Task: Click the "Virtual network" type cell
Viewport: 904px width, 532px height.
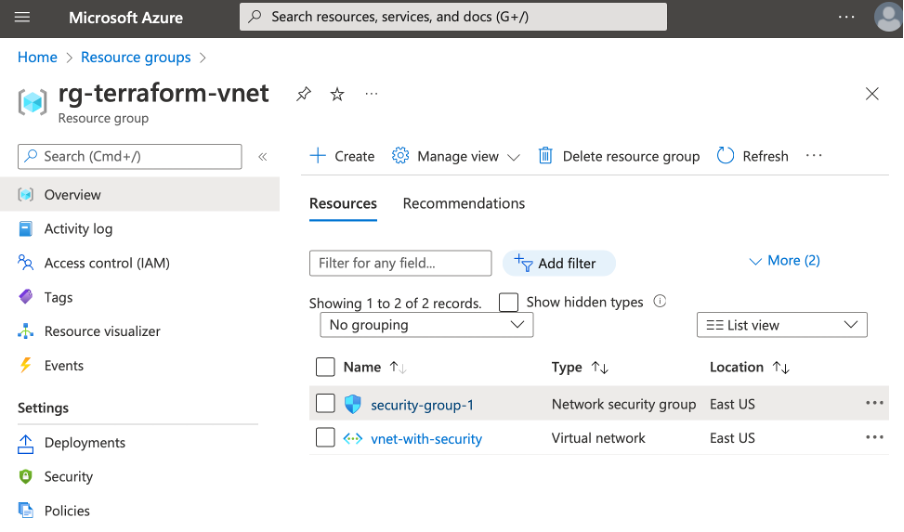Action: 598,438
